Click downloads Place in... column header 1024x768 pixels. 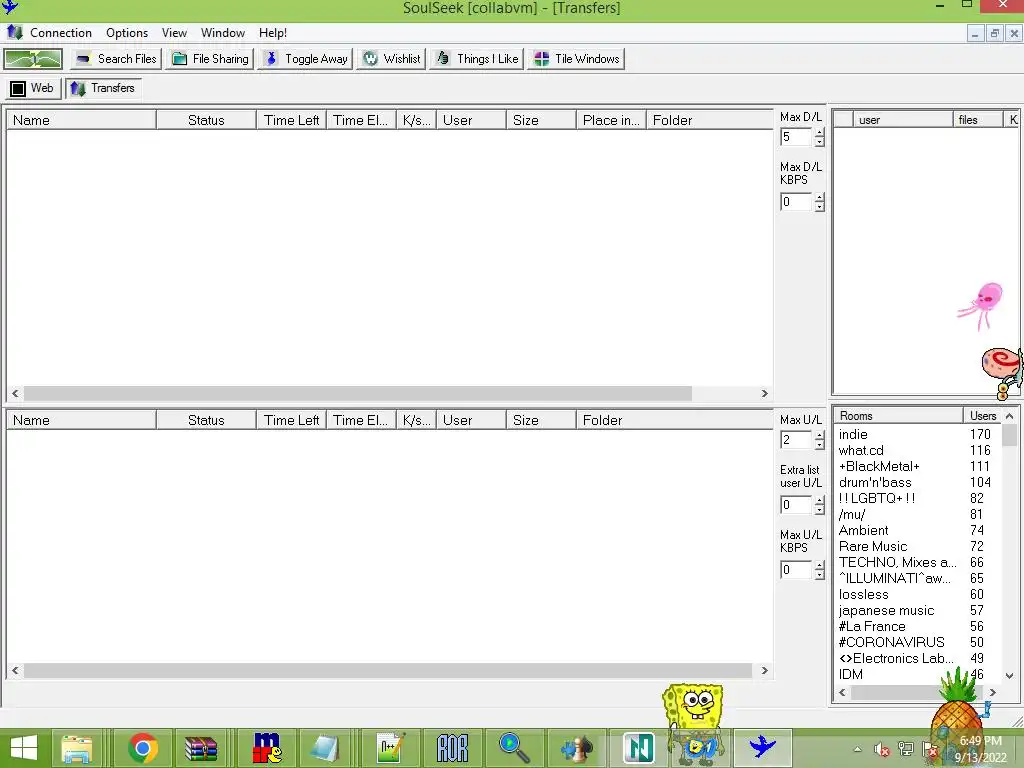pyautogui.click(x=611, y=120)
